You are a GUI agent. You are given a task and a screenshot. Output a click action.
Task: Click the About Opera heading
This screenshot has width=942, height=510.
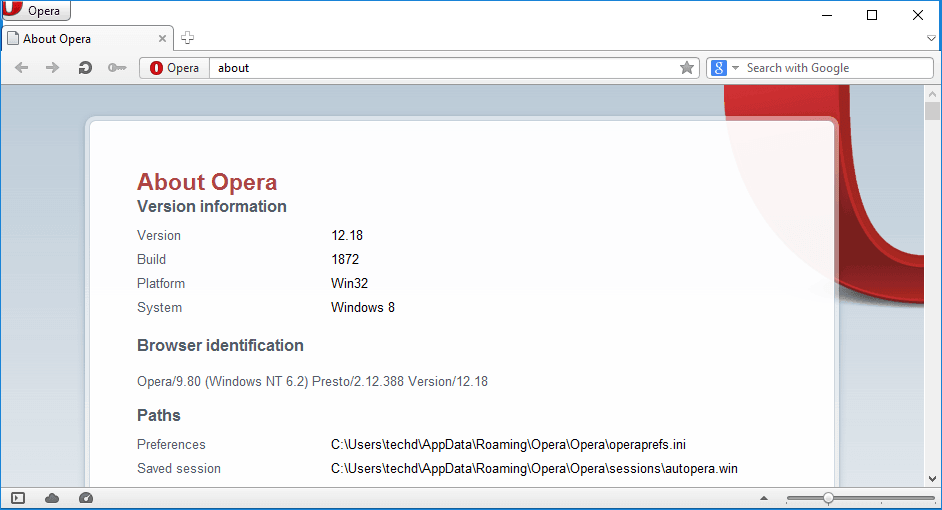click(x=207, y=182)
